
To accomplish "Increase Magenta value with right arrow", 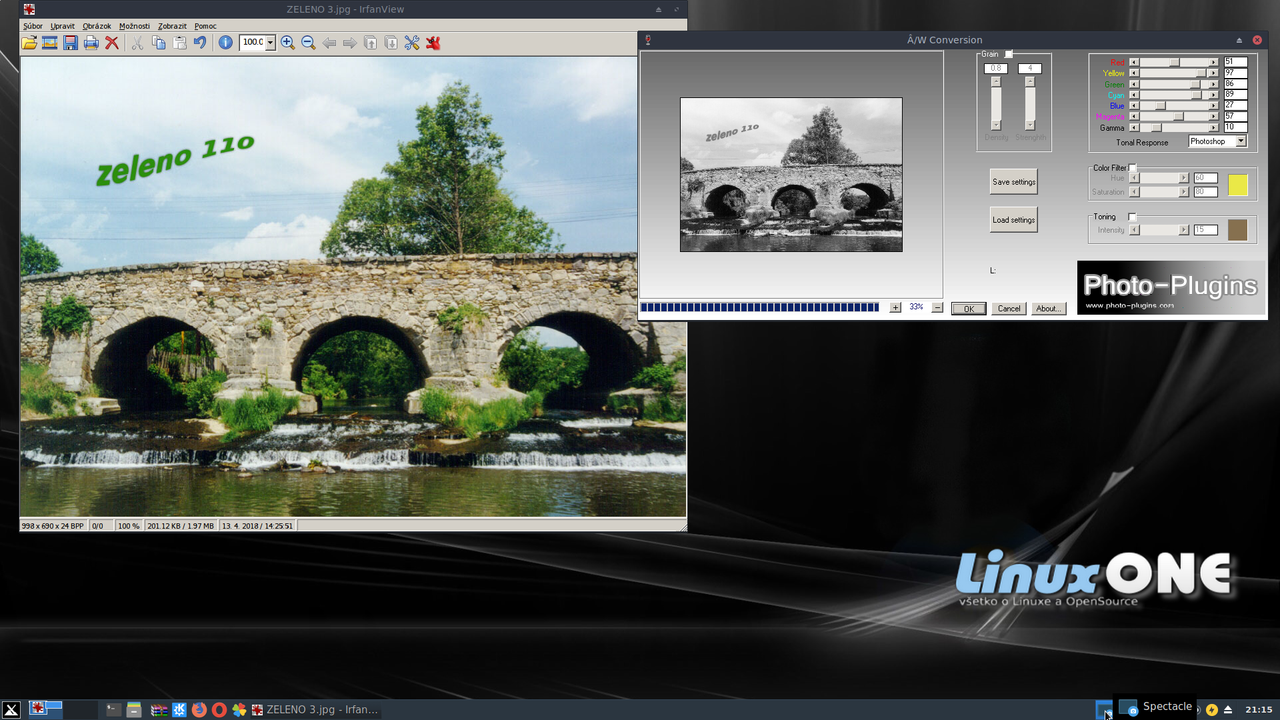I will point(1214,117).
